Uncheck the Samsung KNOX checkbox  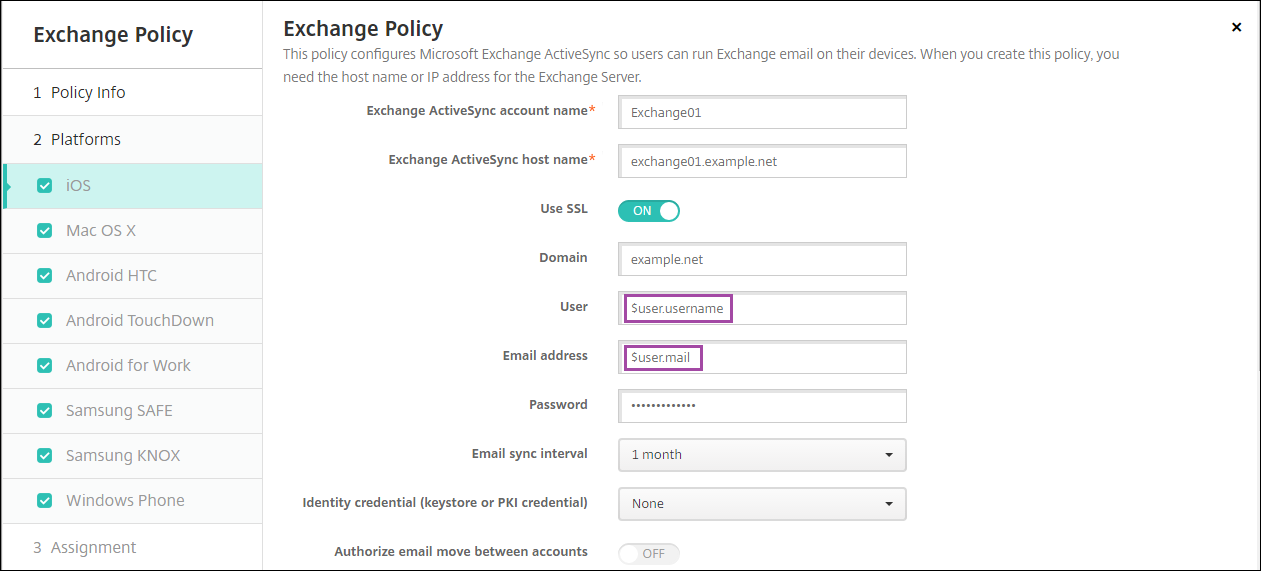point(44,456)
